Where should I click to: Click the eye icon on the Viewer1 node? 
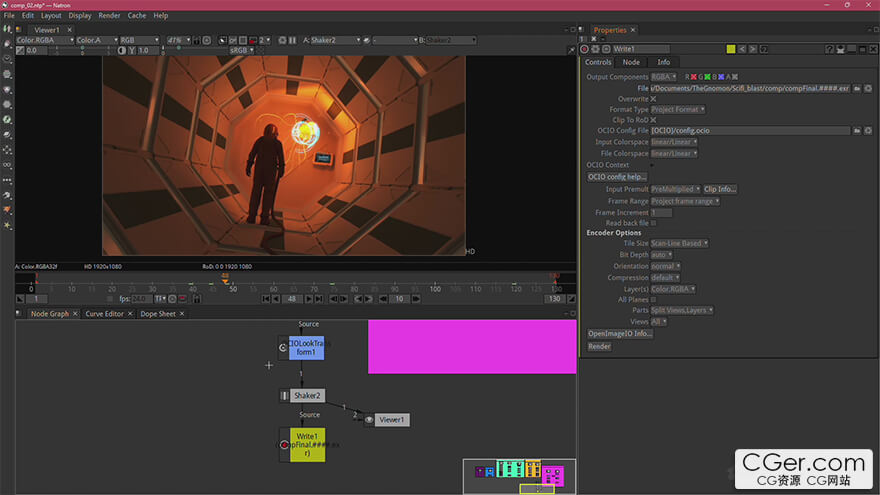point(370,420)
